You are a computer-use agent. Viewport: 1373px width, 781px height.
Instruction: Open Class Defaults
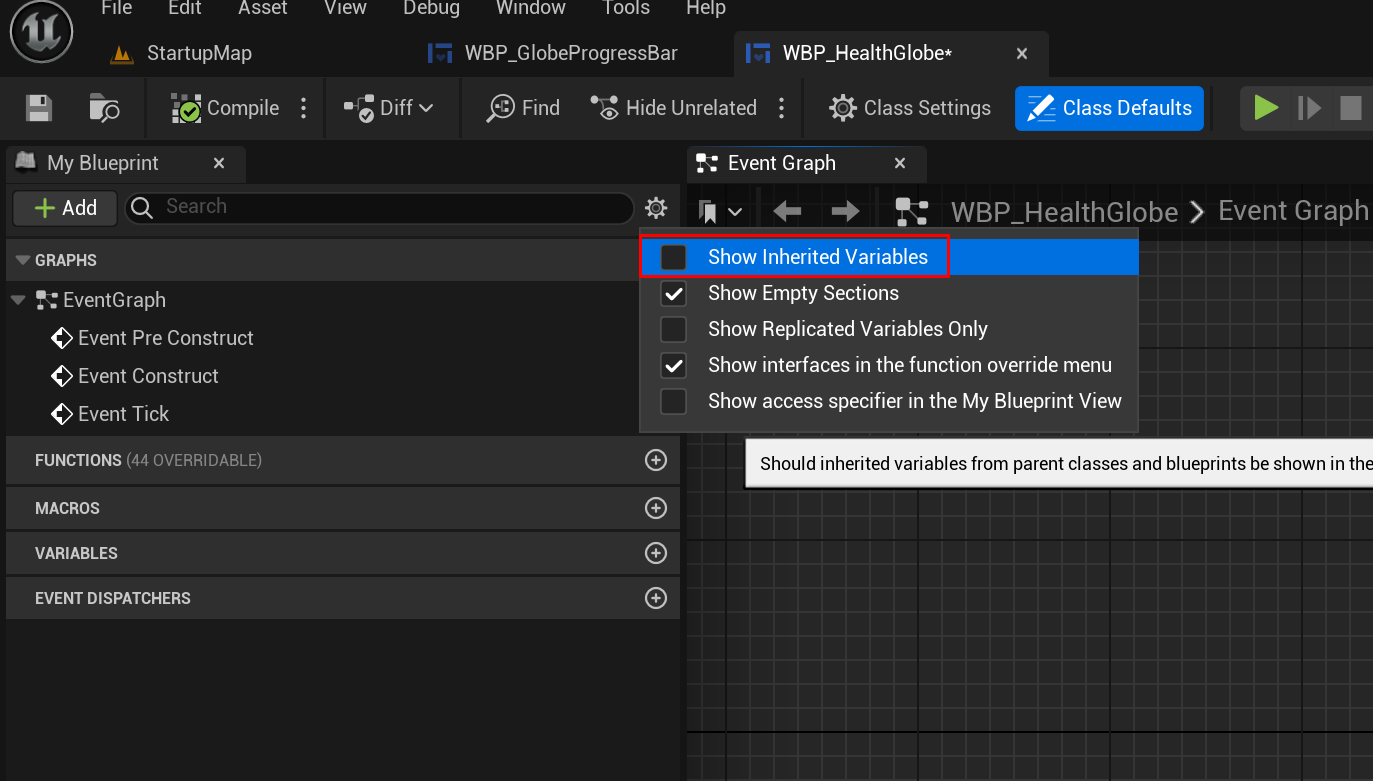click(1109, 108)
